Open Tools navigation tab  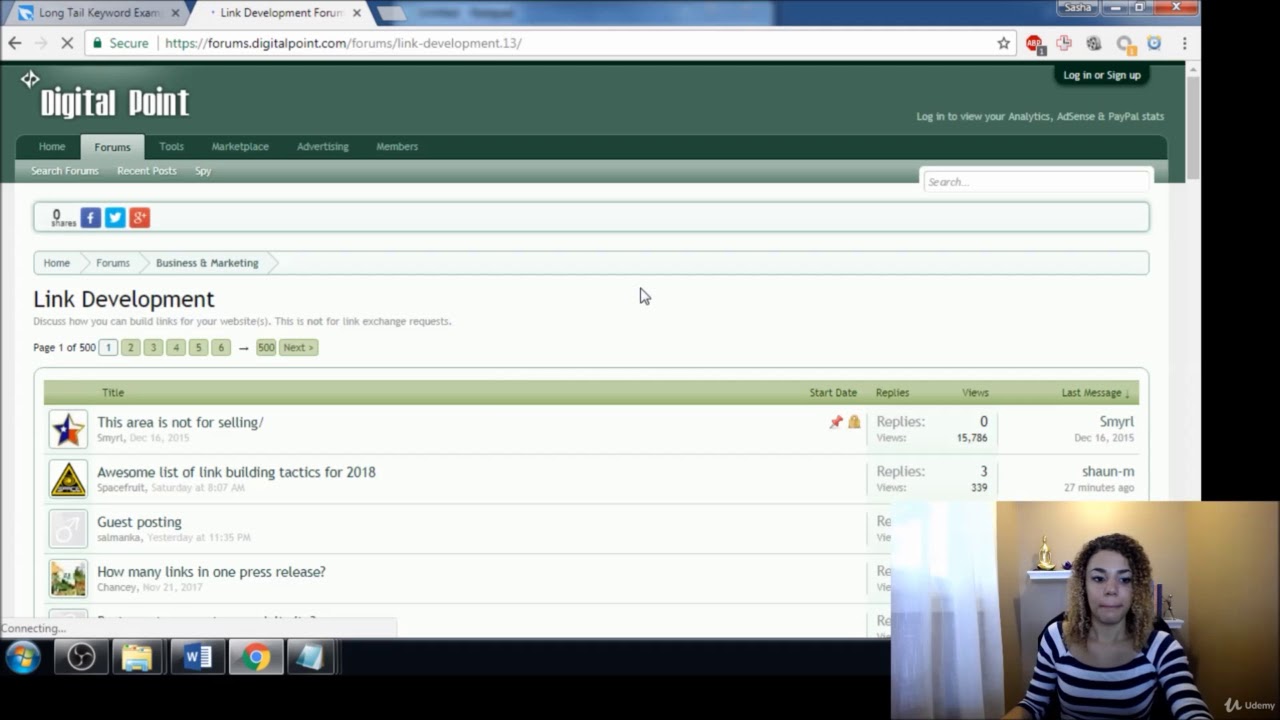(171, 146)
